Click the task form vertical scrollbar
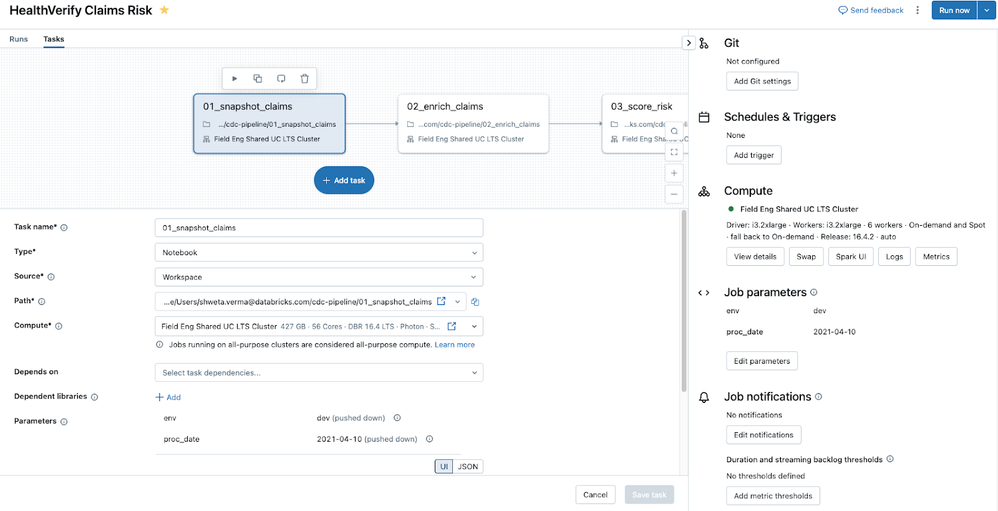This screenshot has height=511, width=998. (x=684, y=300)
